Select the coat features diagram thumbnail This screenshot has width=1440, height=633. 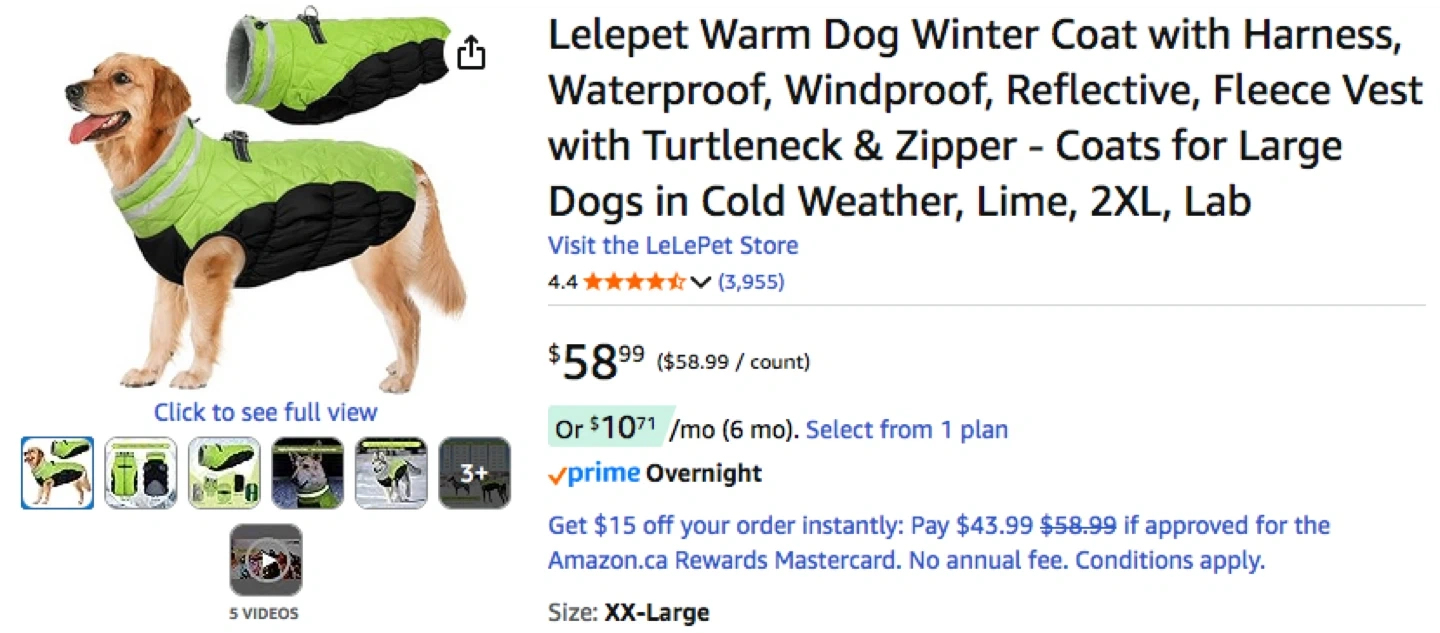pyautogui.click(x=225, y=473)
